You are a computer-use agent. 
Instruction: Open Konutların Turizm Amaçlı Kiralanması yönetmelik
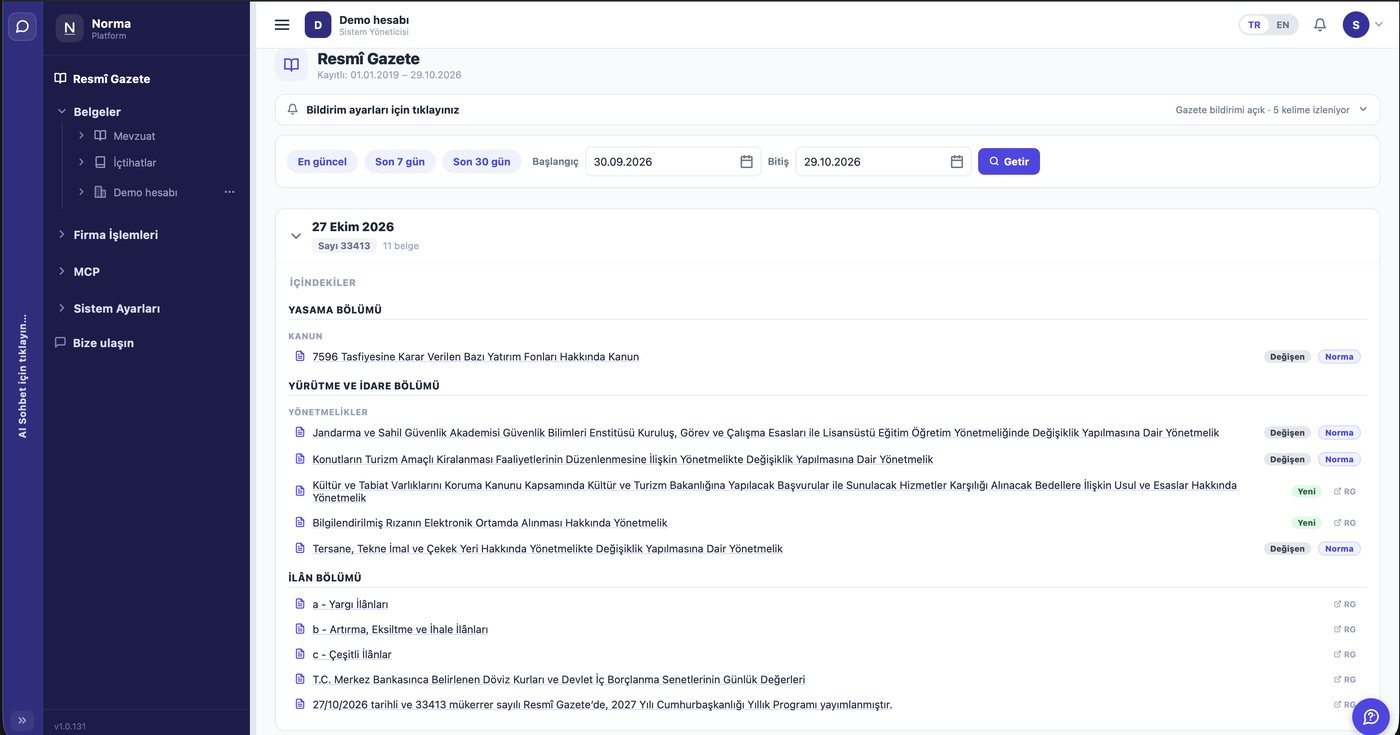click(623, 459)
